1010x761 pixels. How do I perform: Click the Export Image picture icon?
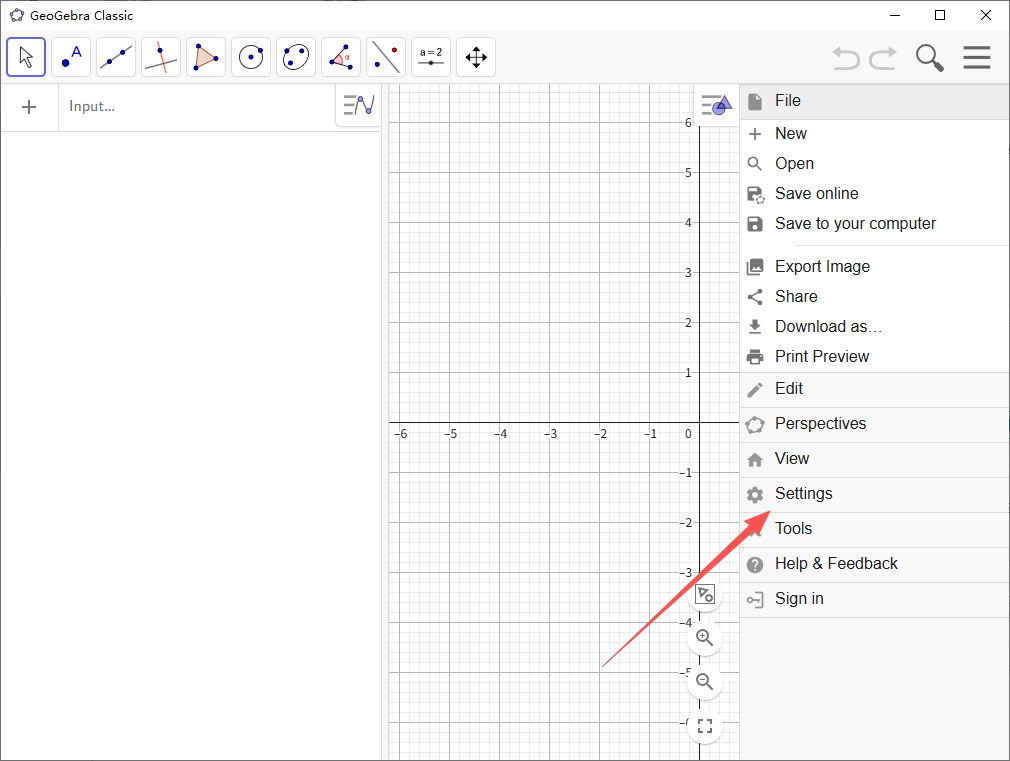pyautogui.click(x=755, y=267)
